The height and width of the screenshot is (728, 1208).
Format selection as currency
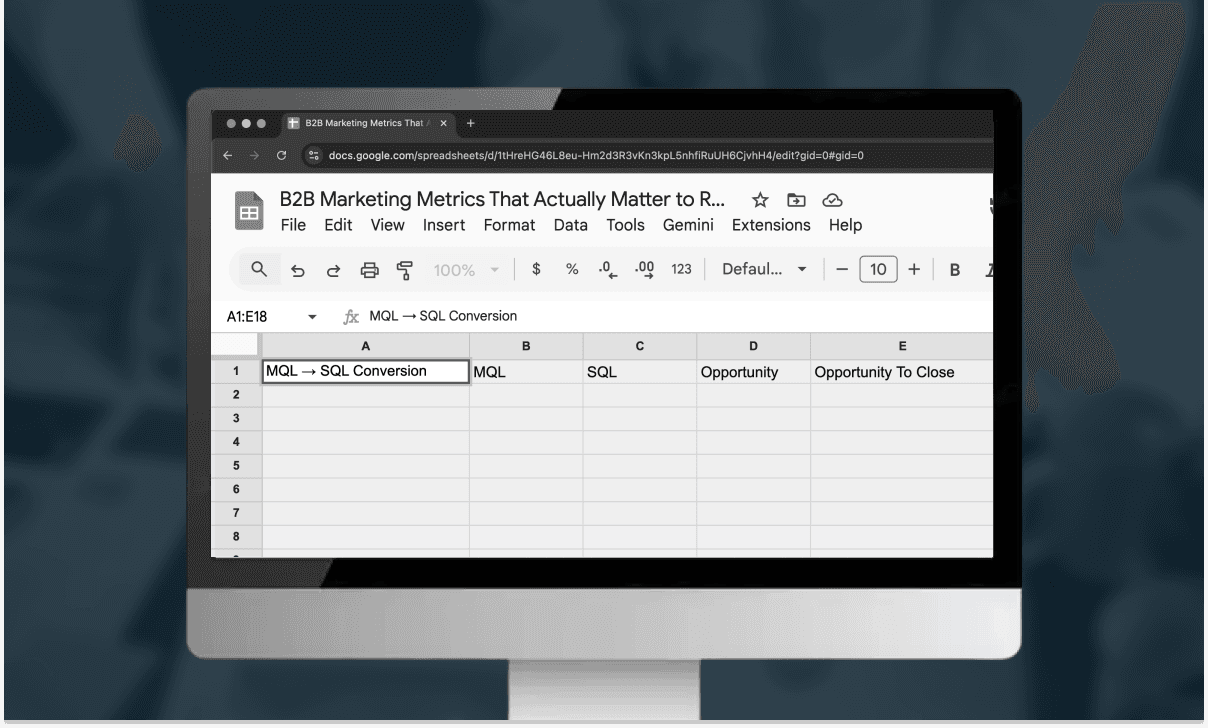click(x=535, y=269)
